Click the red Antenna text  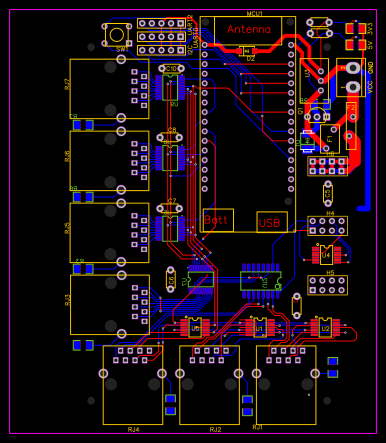(x=249, y=29)
